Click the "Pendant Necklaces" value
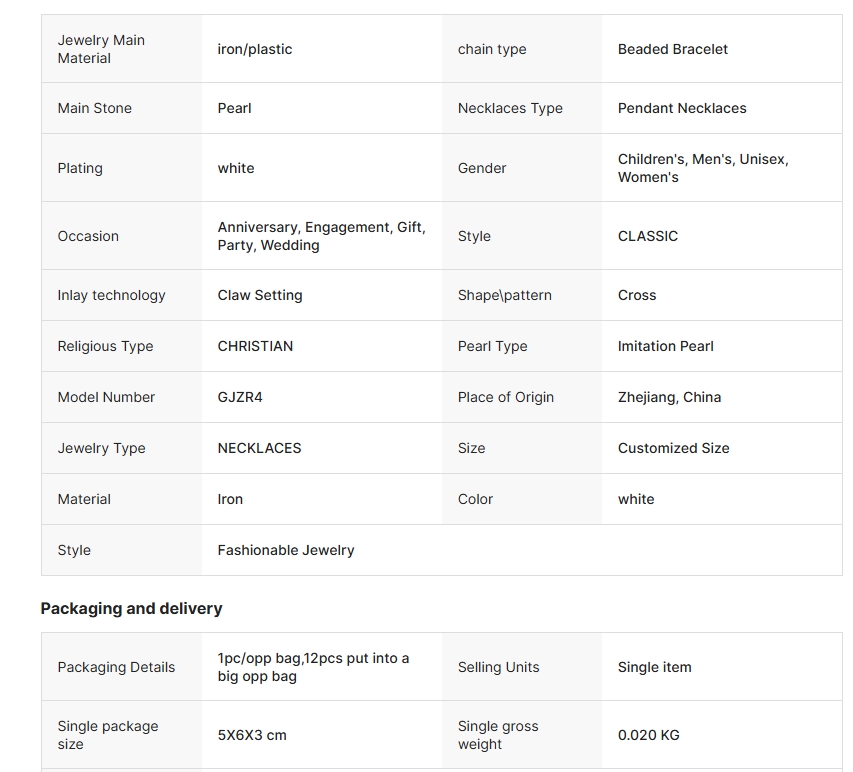 click(x=682, y=108)
